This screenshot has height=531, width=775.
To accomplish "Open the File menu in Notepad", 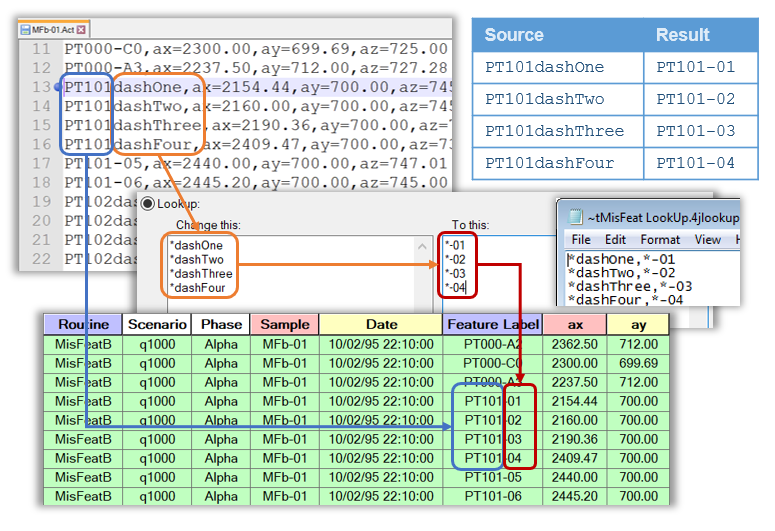I will click(x=581, y=240).
